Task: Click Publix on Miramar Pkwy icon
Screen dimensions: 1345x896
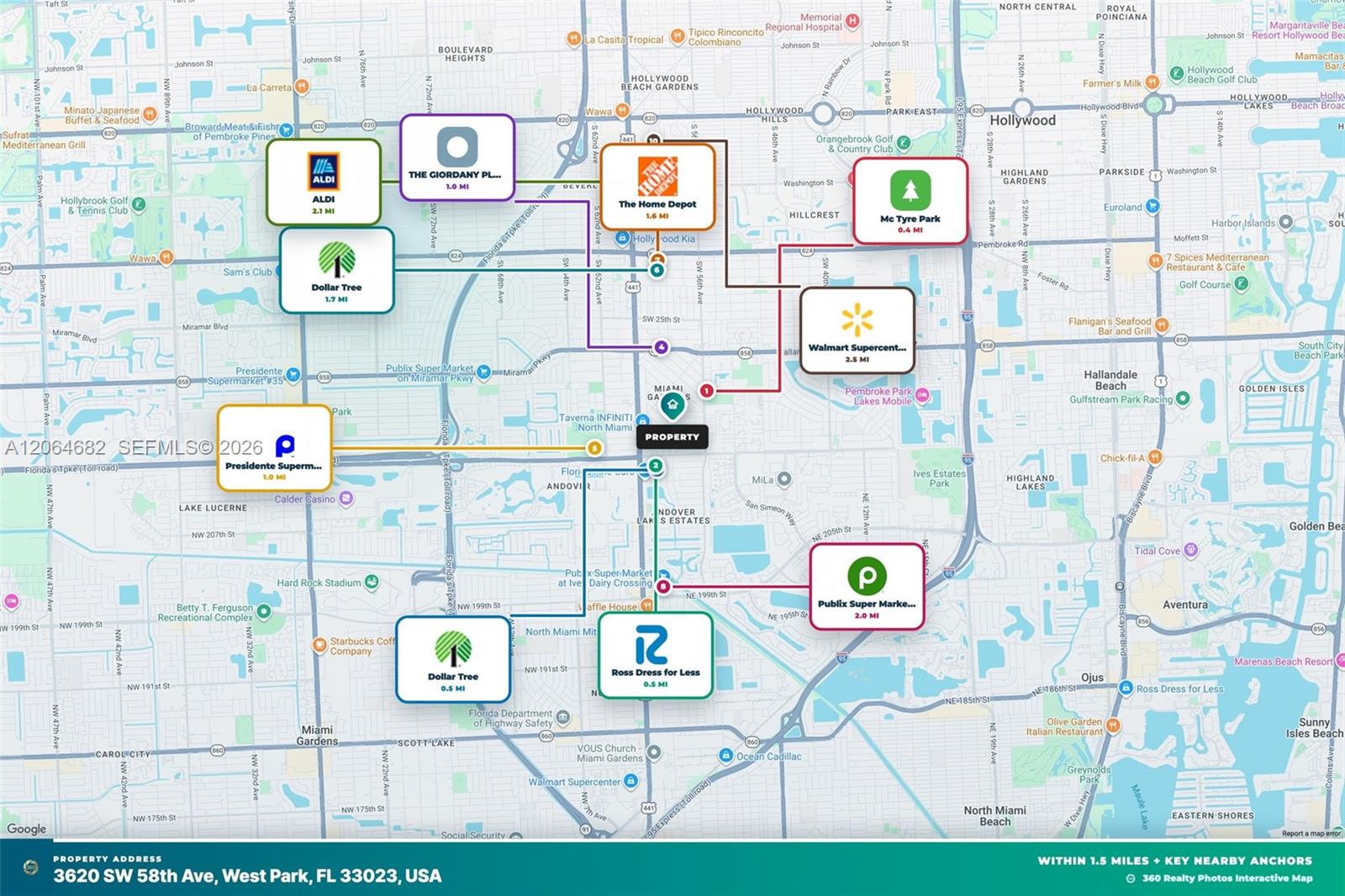Action: tap(483, 372)
